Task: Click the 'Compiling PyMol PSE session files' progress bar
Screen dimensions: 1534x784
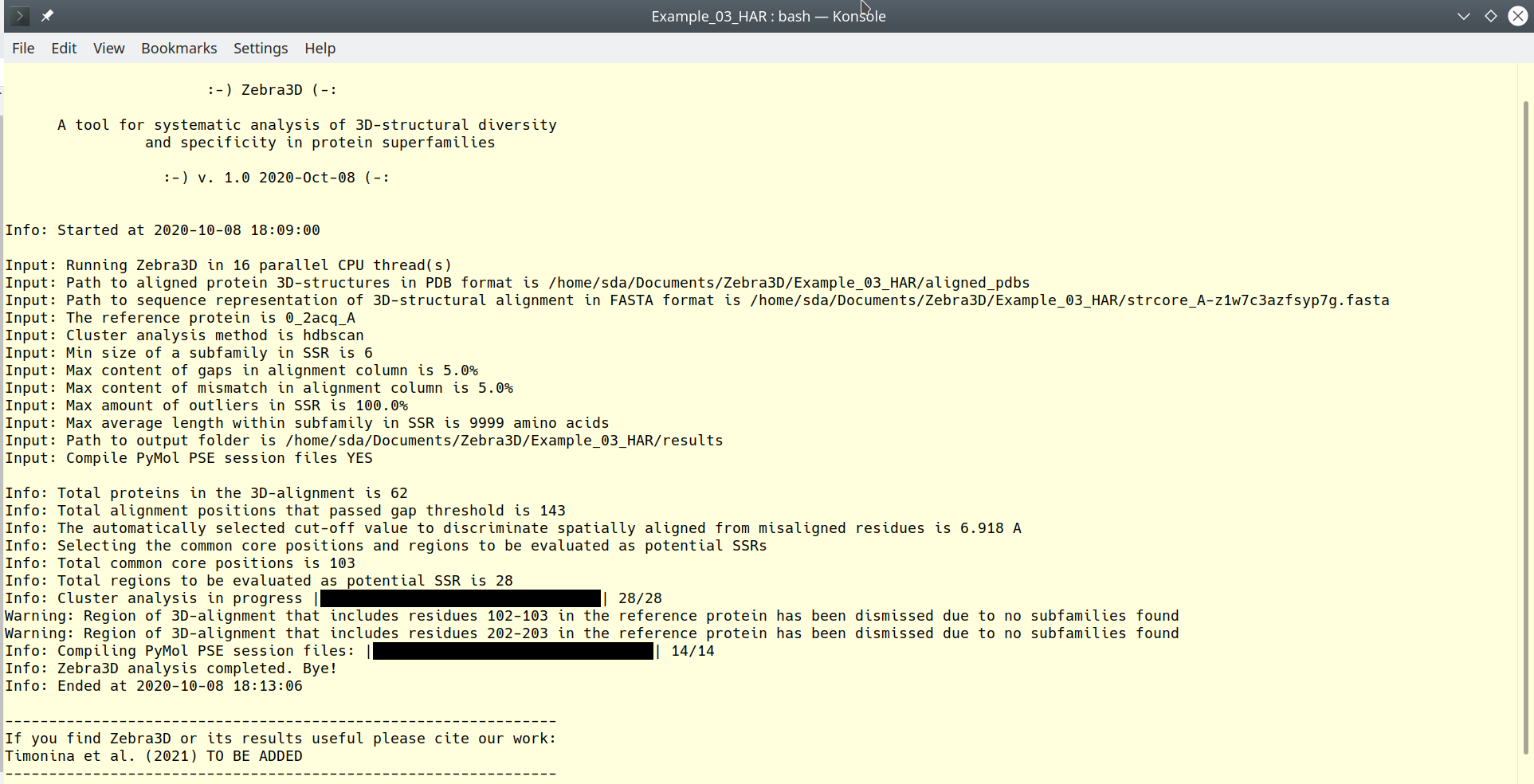Action: (x=513, y=651)
